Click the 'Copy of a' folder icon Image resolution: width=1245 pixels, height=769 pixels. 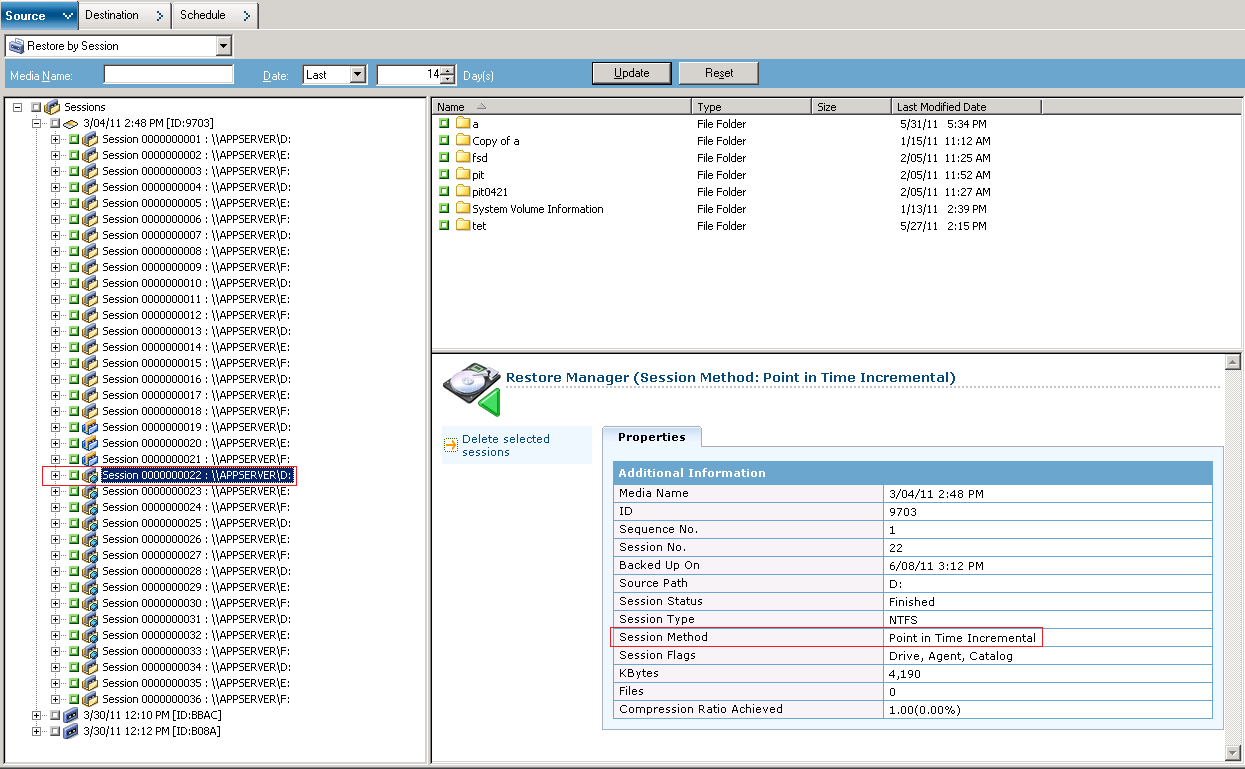(x=463, y=141)
